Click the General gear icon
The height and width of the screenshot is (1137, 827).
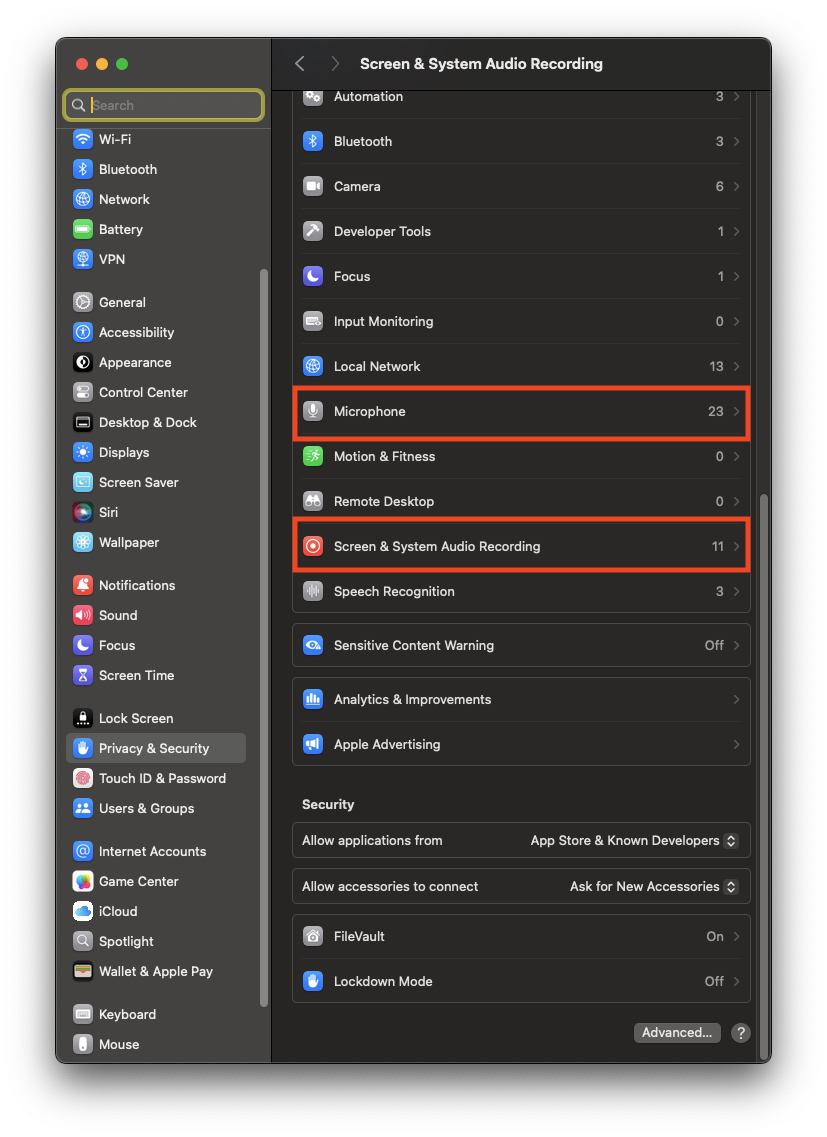coord(83,302)
